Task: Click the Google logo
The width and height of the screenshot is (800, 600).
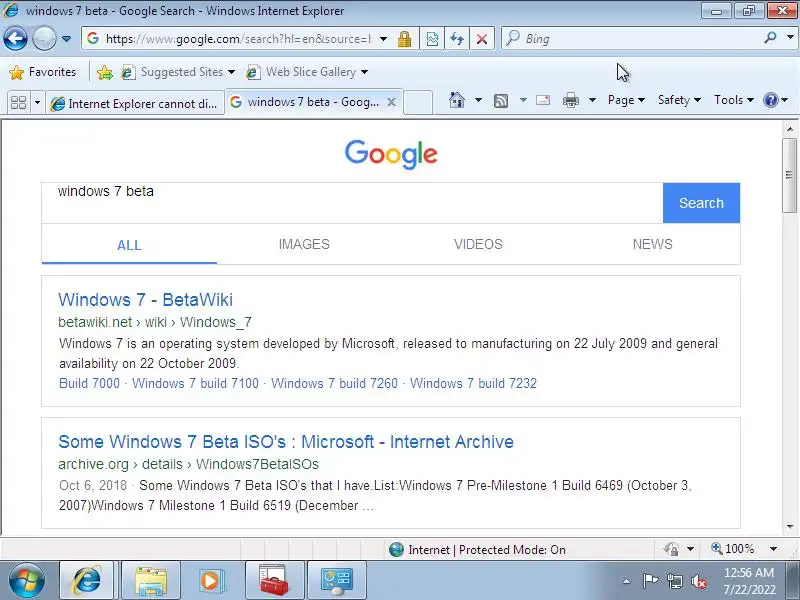Action: tap(391, 154)
